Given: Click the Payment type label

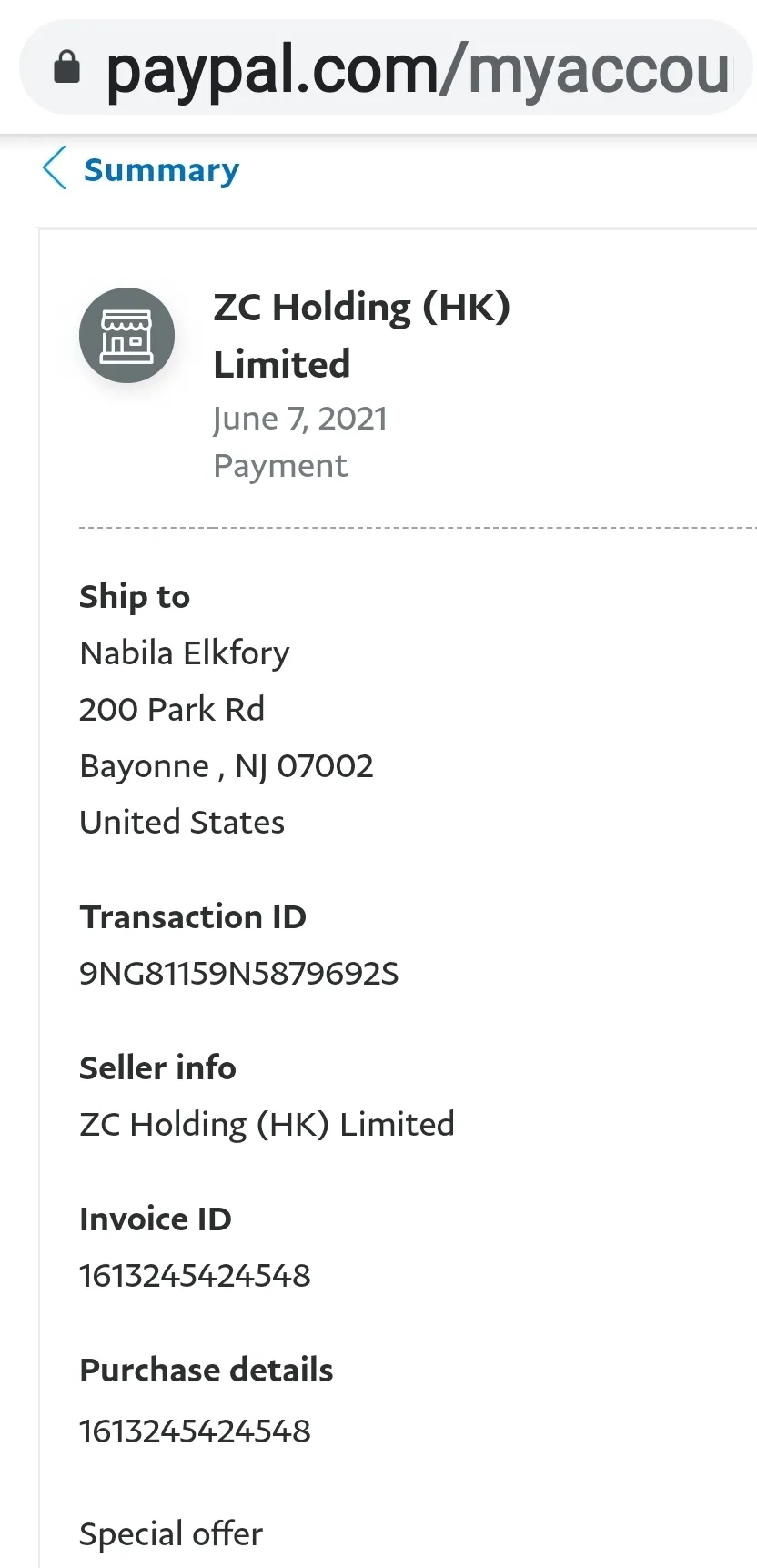Looking at the screenshot, I should pos(280,466).
